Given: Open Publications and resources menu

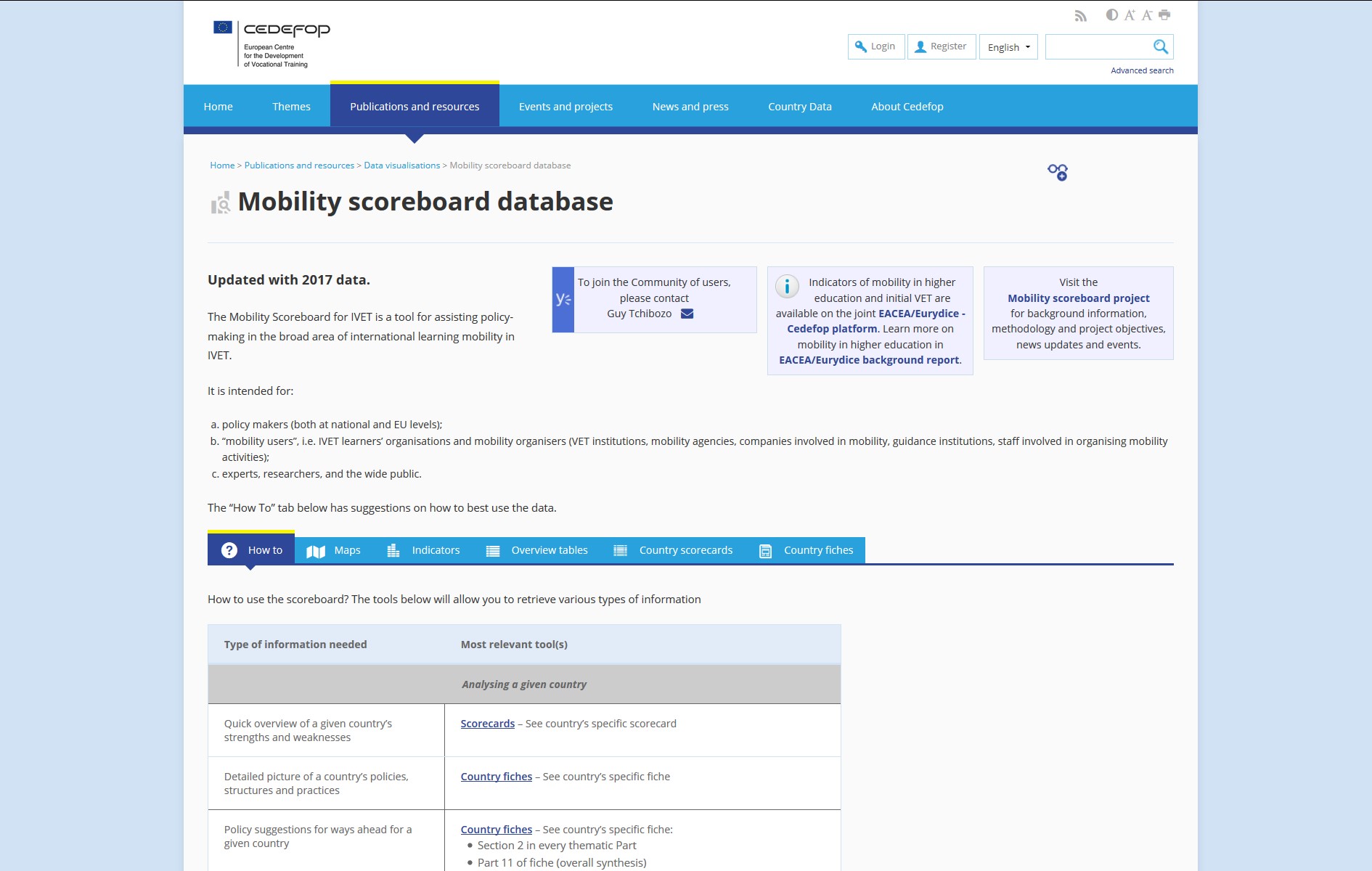Looking at the screenshot, I should (x=415, y=106).
